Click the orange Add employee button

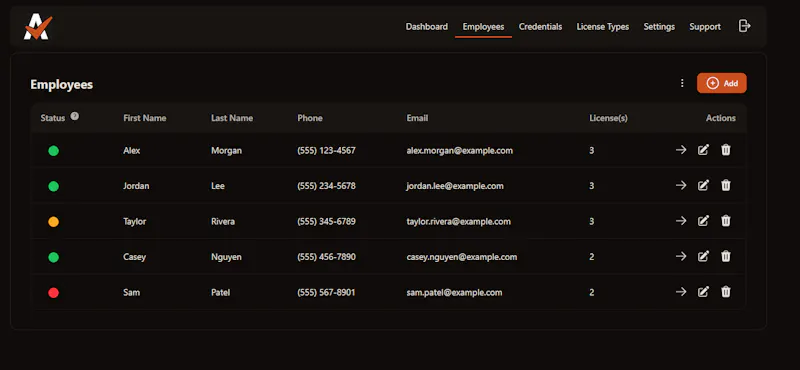coord(721,83)
